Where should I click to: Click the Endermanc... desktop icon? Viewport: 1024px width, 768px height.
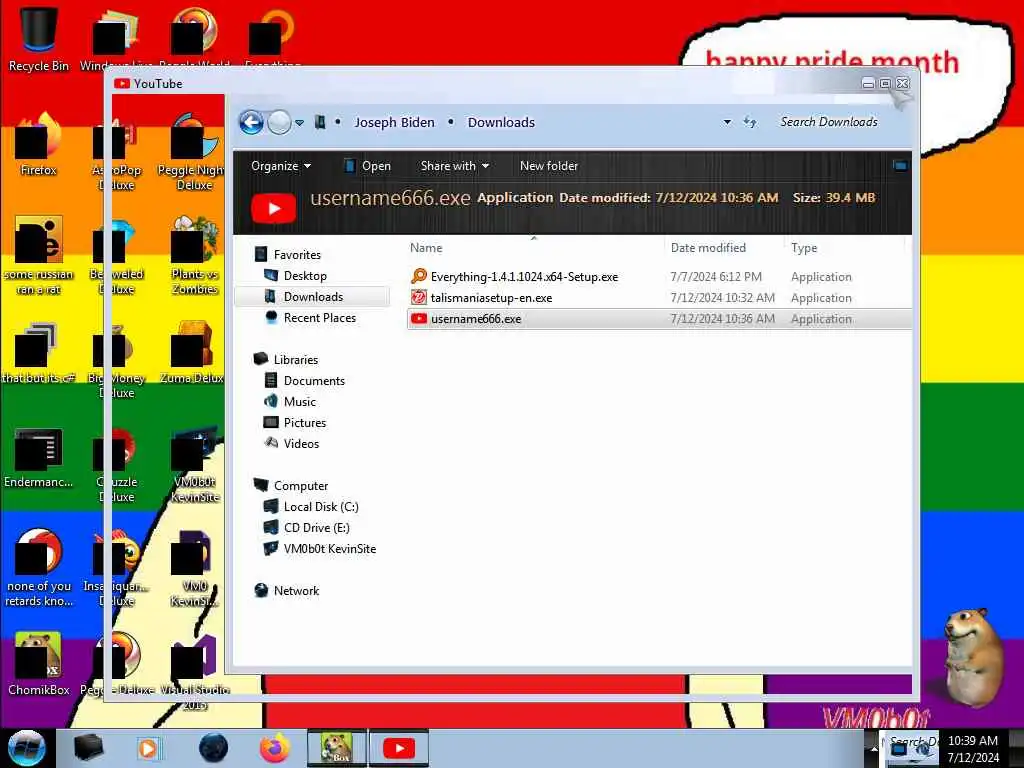point(39,457)
